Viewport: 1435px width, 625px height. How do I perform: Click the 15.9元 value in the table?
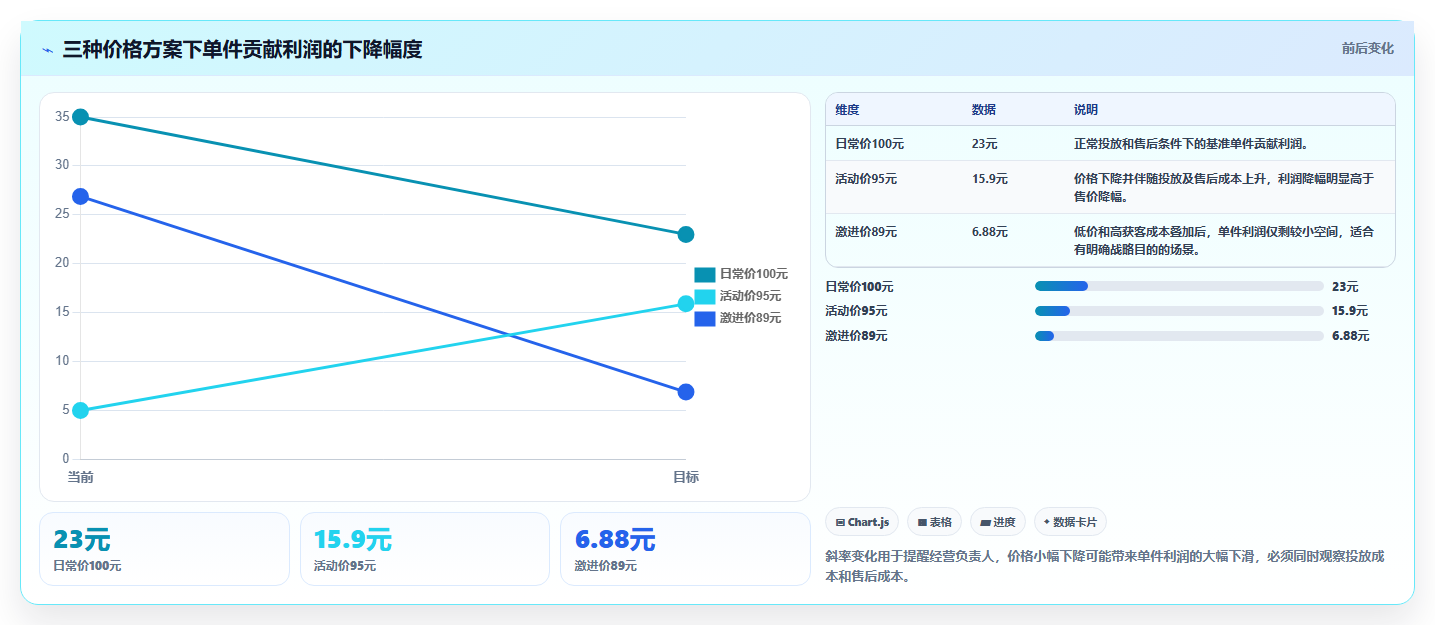989,179
